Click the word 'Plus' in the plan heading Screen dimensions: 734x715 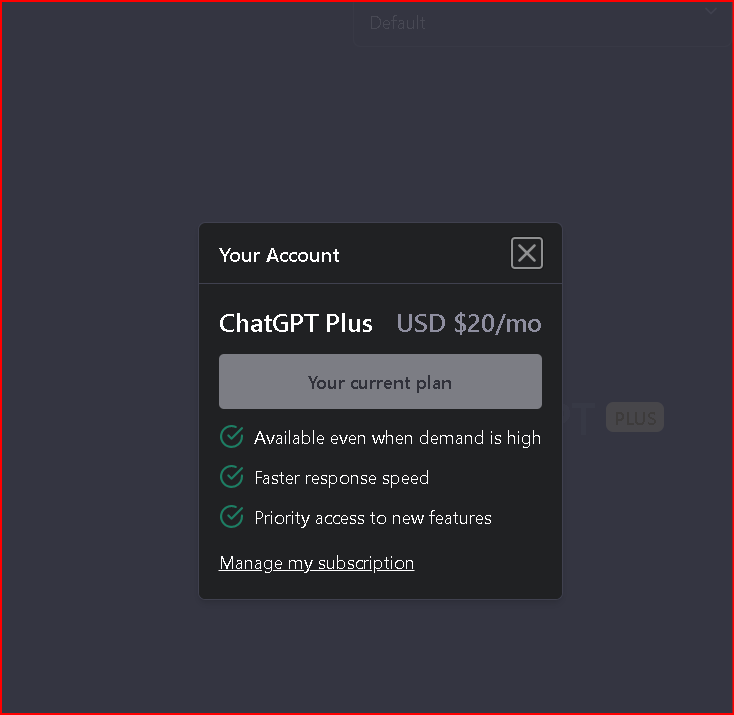click(349, 324)
